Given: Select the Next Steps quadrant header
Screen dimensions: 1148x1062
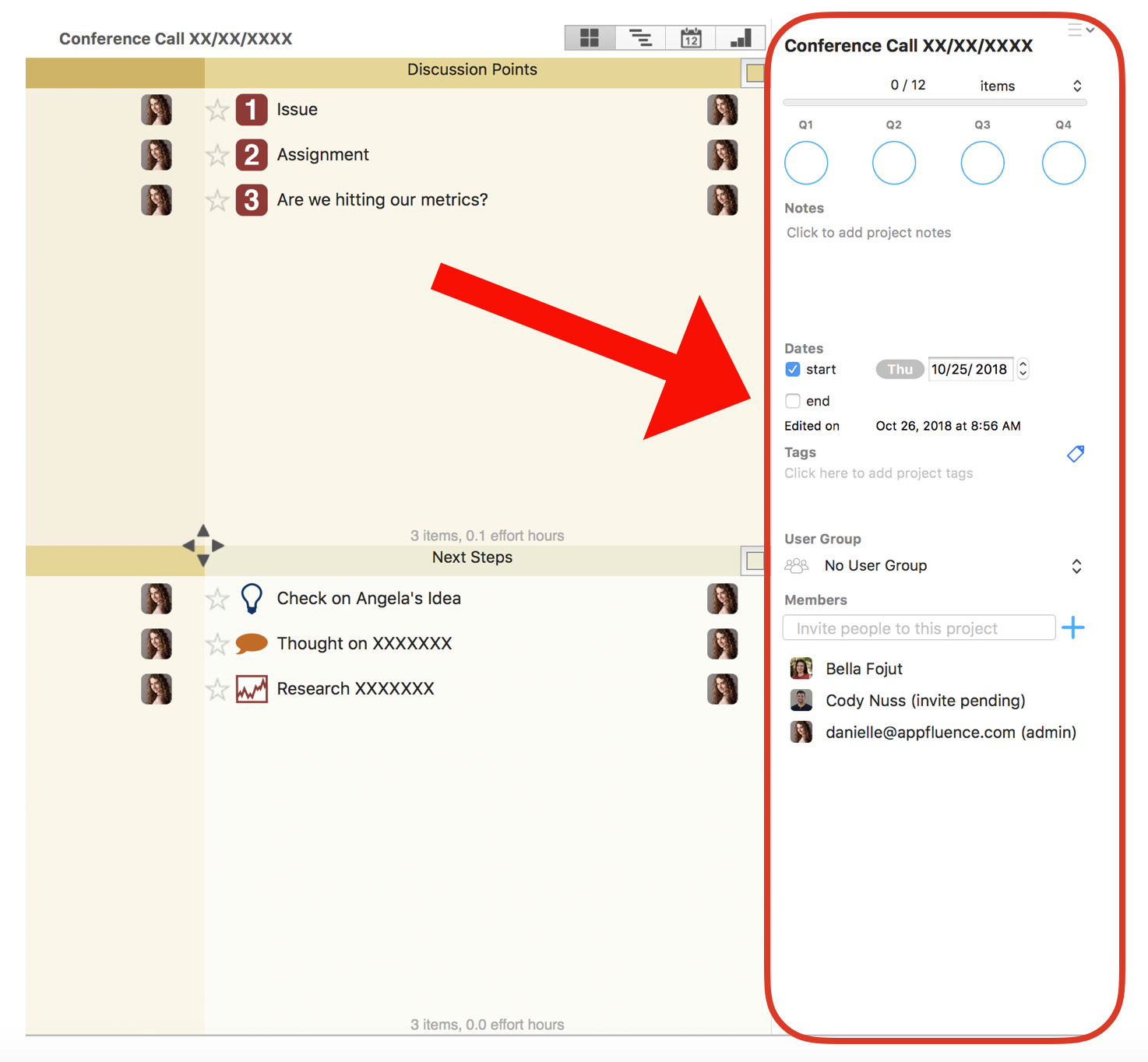Looking at the screenshot, I should tap(472, 557).
